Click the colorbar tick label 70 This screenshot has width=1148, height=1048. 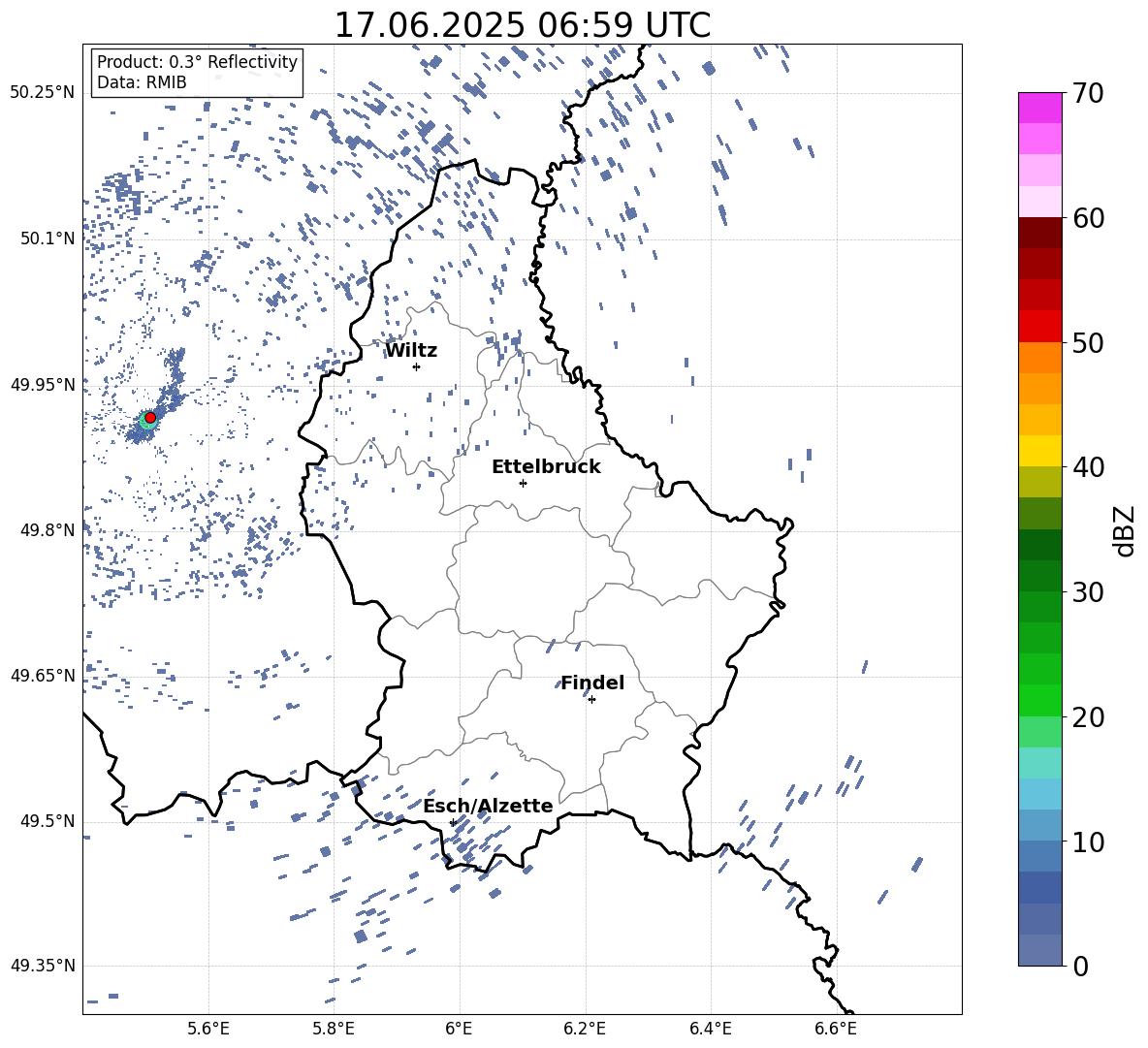tap(1088, 94)
